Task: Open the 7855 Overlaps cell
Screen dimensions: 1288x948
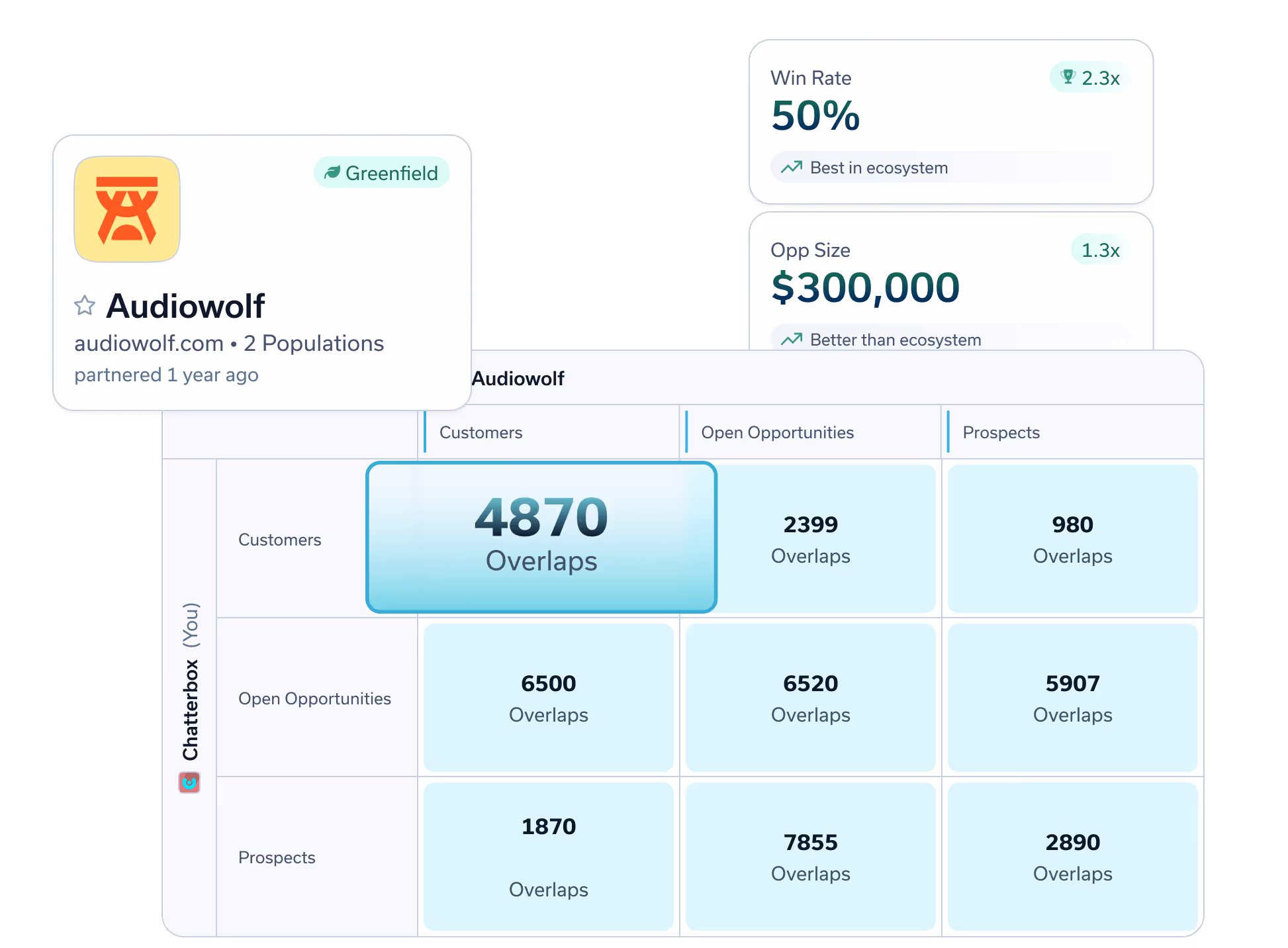Action: 810,857
